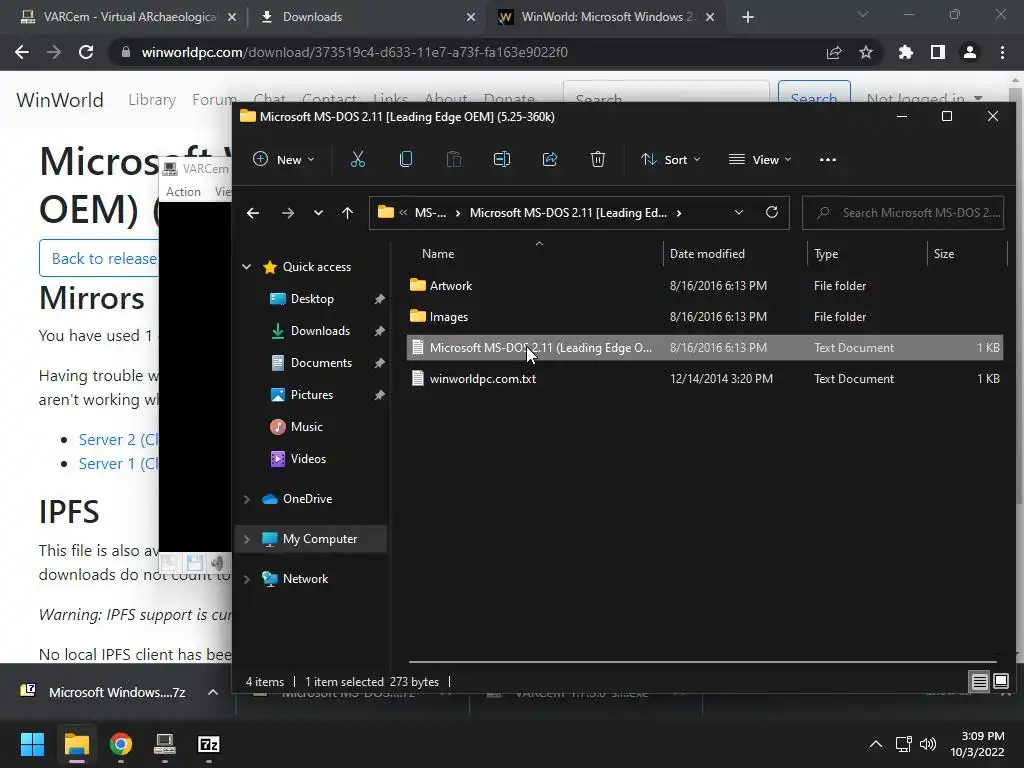Click the Cut scissors icon in Explorer
Screen dimensions: 1024x768
358,159
